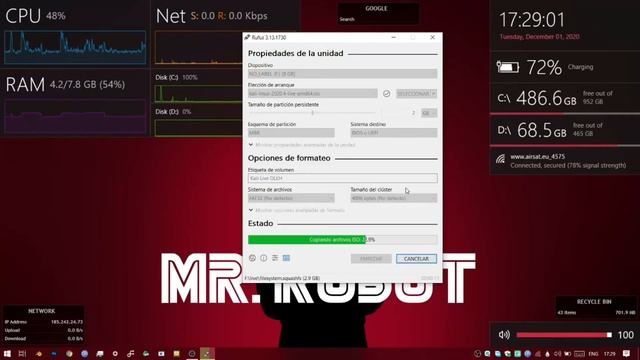Open Rufus application settings sliders icon
Viewport: 640px width, 360px height.
click(275, 258)
